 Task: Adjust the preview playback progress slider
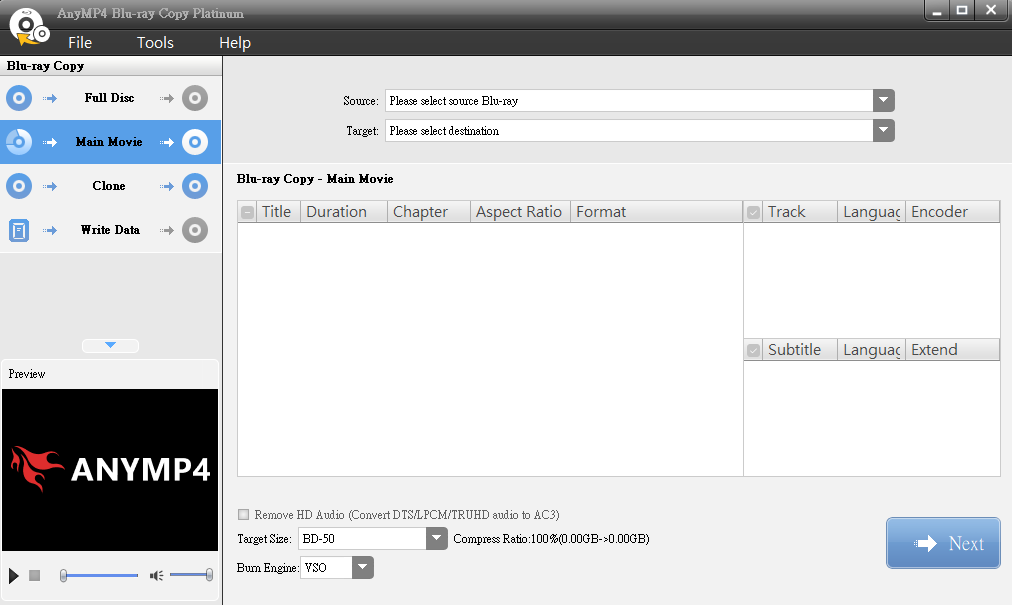point(99,575)
